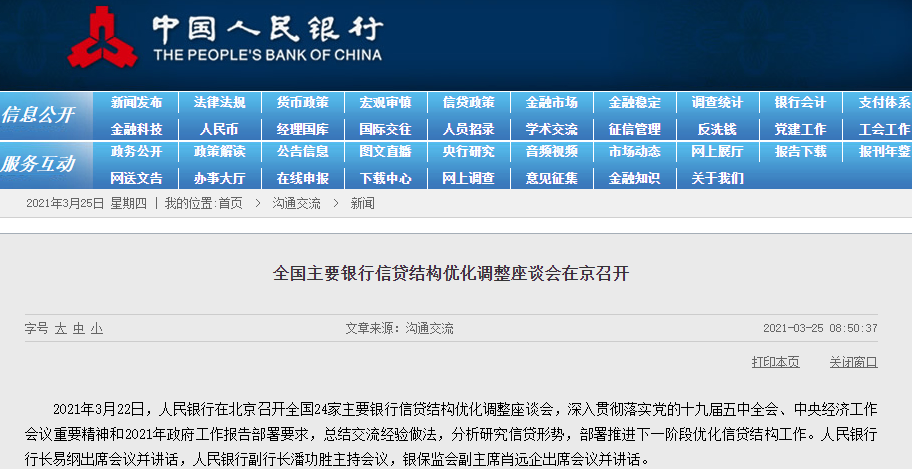Open 政务公开 under 服务互动
Screen dimensions: 912x469
136,152
